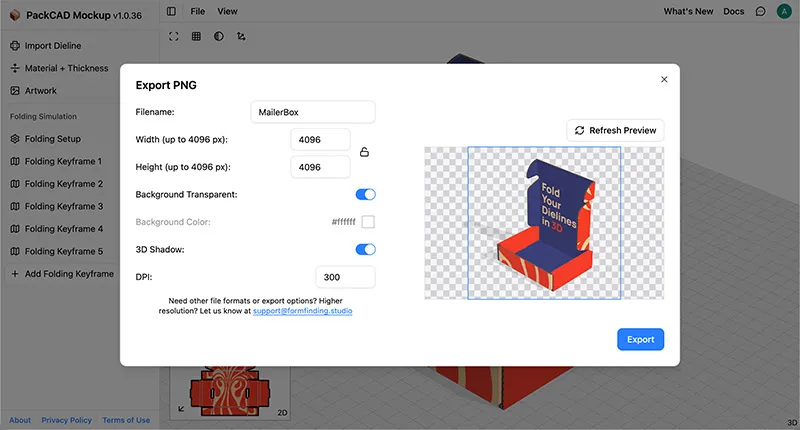Click the DPI input field

coord(345,277)
